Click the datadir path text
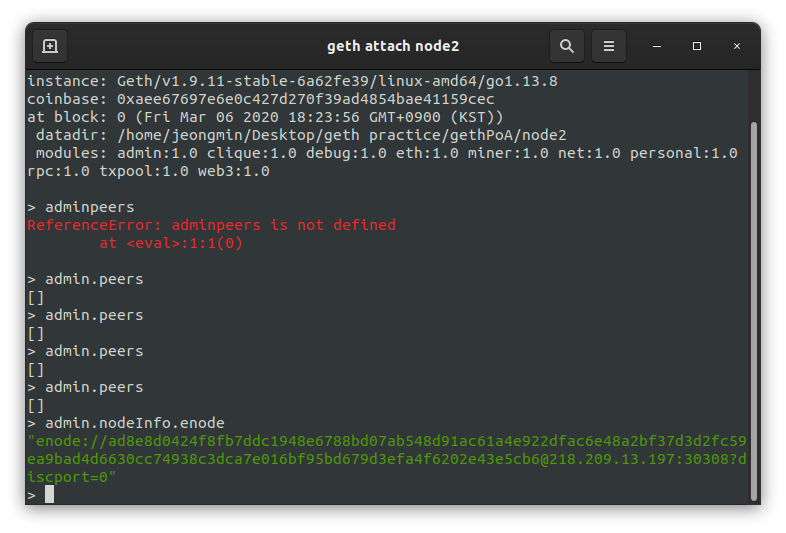 [342, 135]
